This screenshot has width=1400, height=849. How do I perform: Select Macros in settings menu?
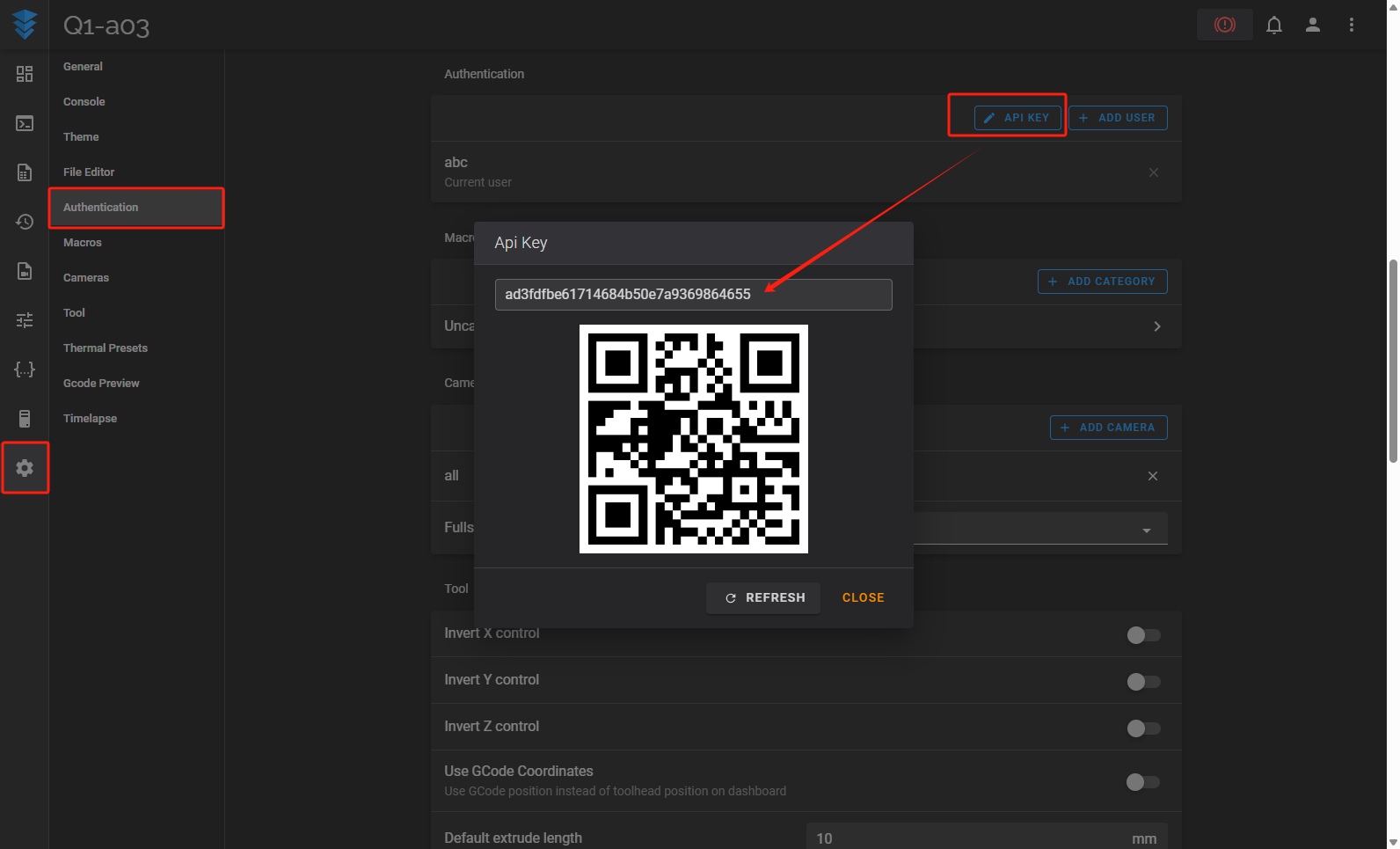[x=83, y=243]
